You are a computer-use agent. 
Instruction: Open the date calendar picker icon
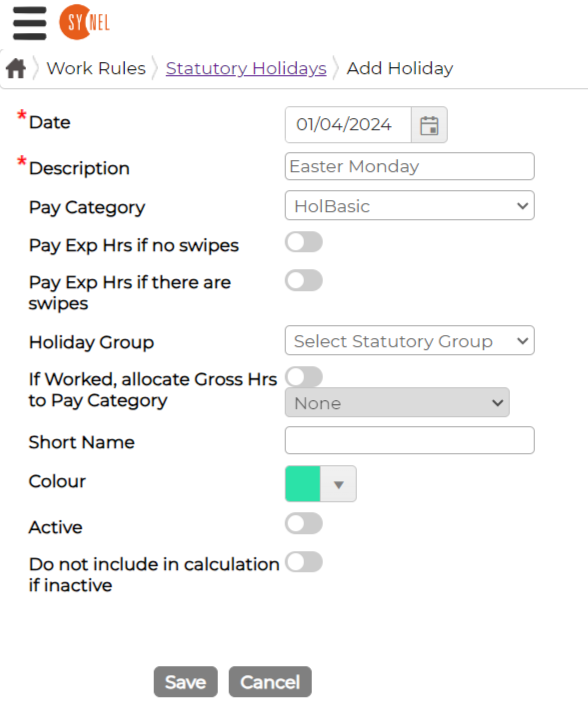pyautogui.click(x=429, y=125)
